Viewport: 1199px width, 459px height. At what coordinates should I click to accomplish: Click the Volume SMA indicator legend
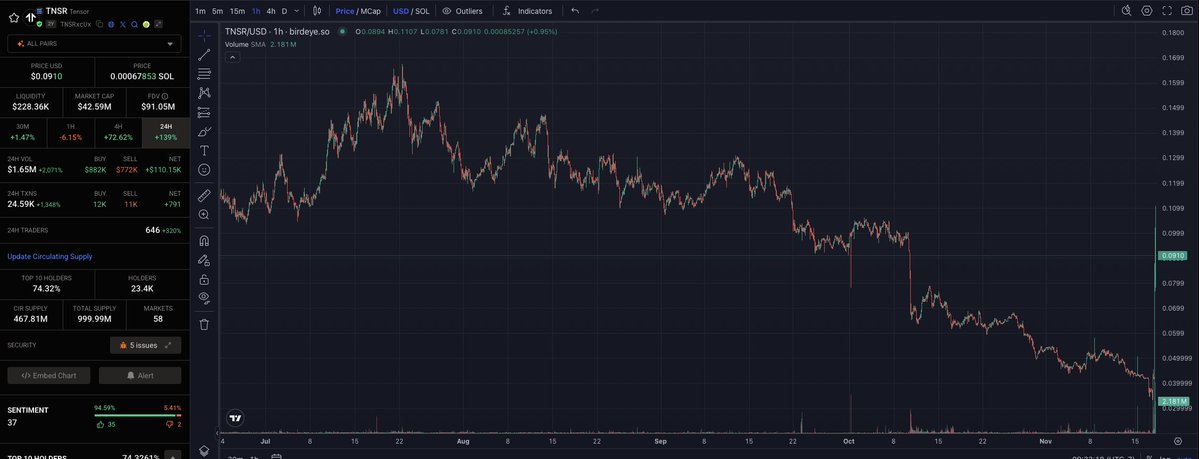pyautogui.click(x=261, y=44)
